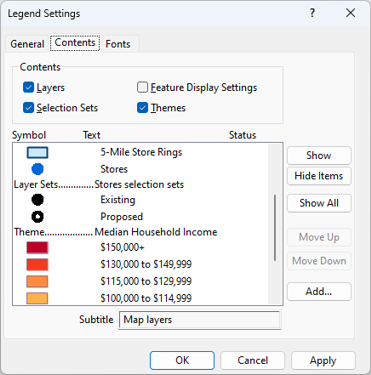Screen dimensions: 371x375
Task: Click the Proposed ring symbol
Action: click(37, 217)
